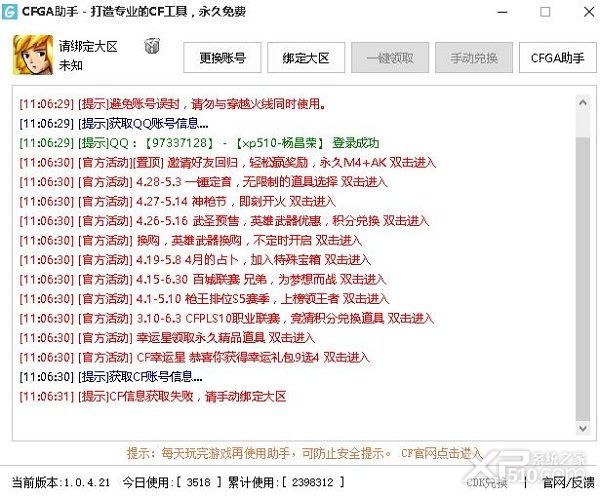
Task: Open the CF官网点击进入 link
Action: pyautogui.click(x=441, y=453)
